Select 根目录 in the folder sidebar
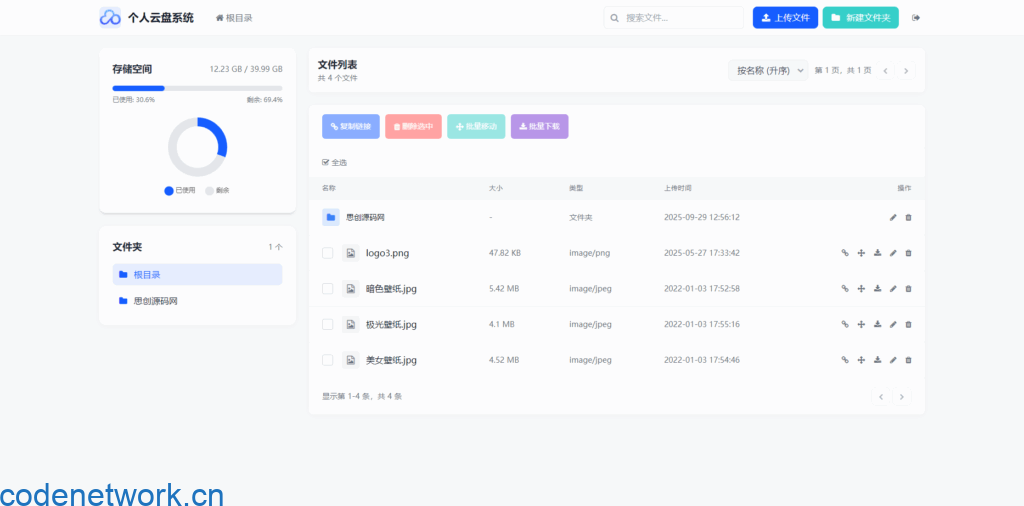This screenshot has width=1024, height=506. point(197,274)
